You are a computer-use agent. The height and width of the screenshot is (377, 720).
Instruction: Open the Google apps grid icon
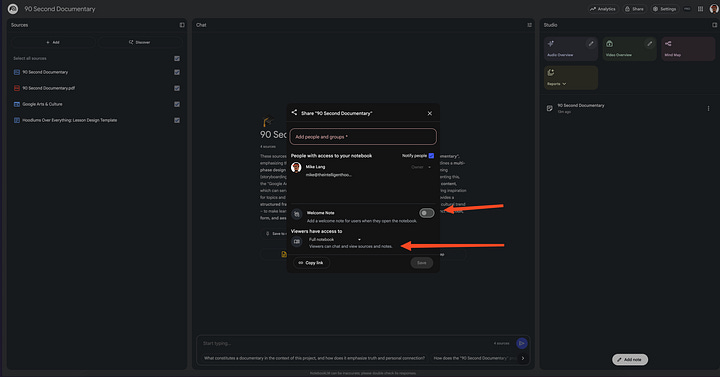click(x=700, y=9)
